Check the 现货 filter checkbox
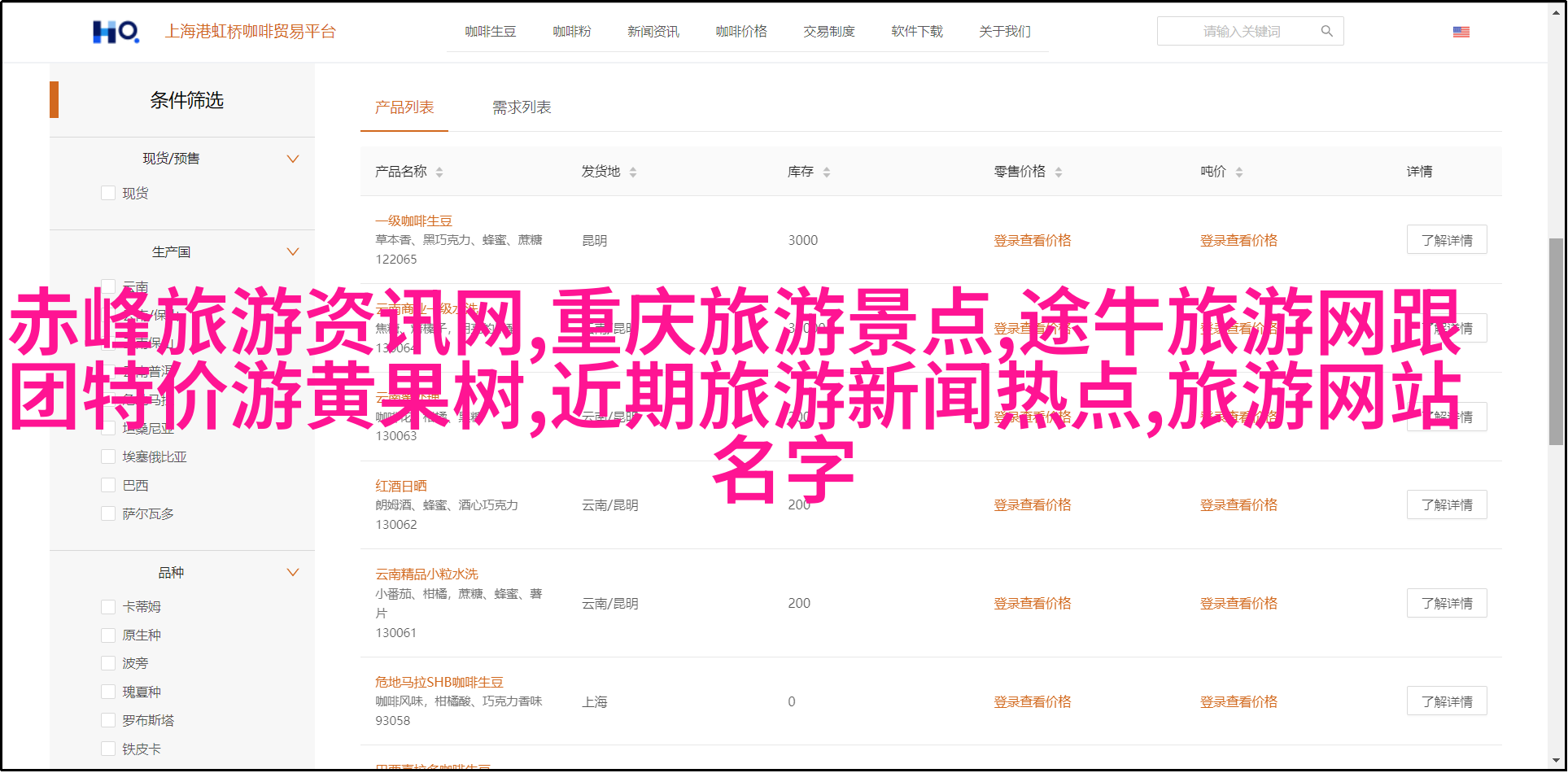The image size is (1568, 773). pos(108,193)
